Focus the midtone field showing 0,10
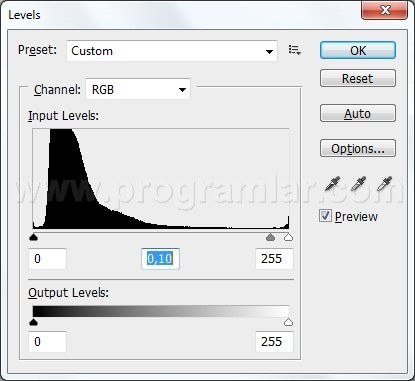Screen dimensions: 415x381 click(x=160, y=259)
